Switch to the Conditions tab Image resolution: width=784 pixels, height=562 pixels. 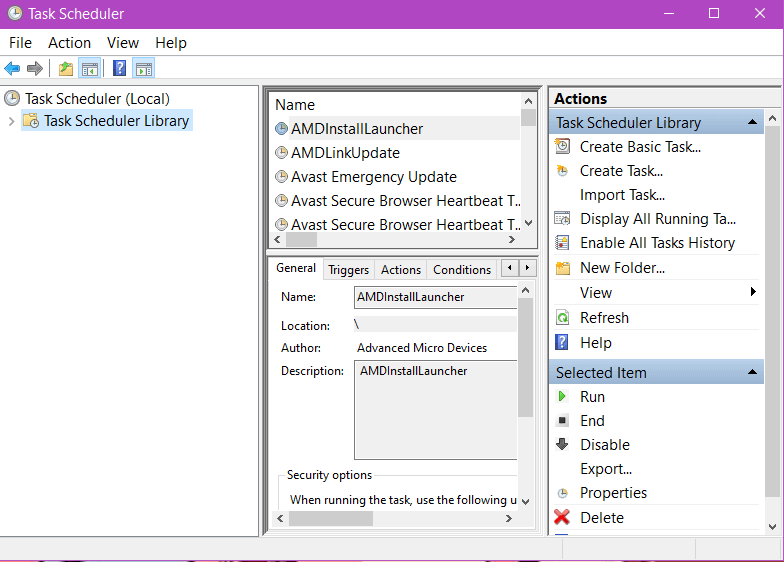(462, 270)
